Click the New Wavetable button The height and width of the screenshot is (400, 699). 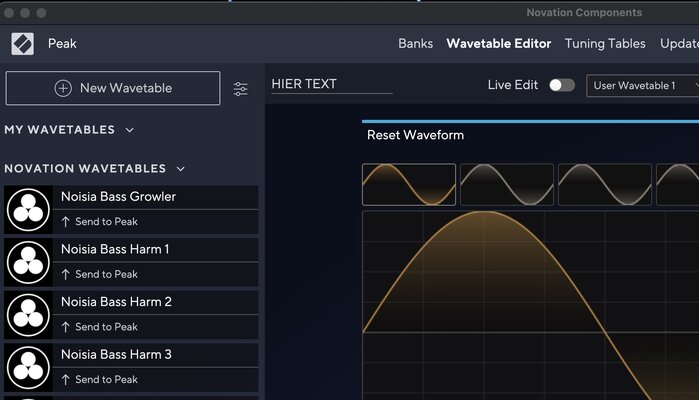tap(113, 88)
